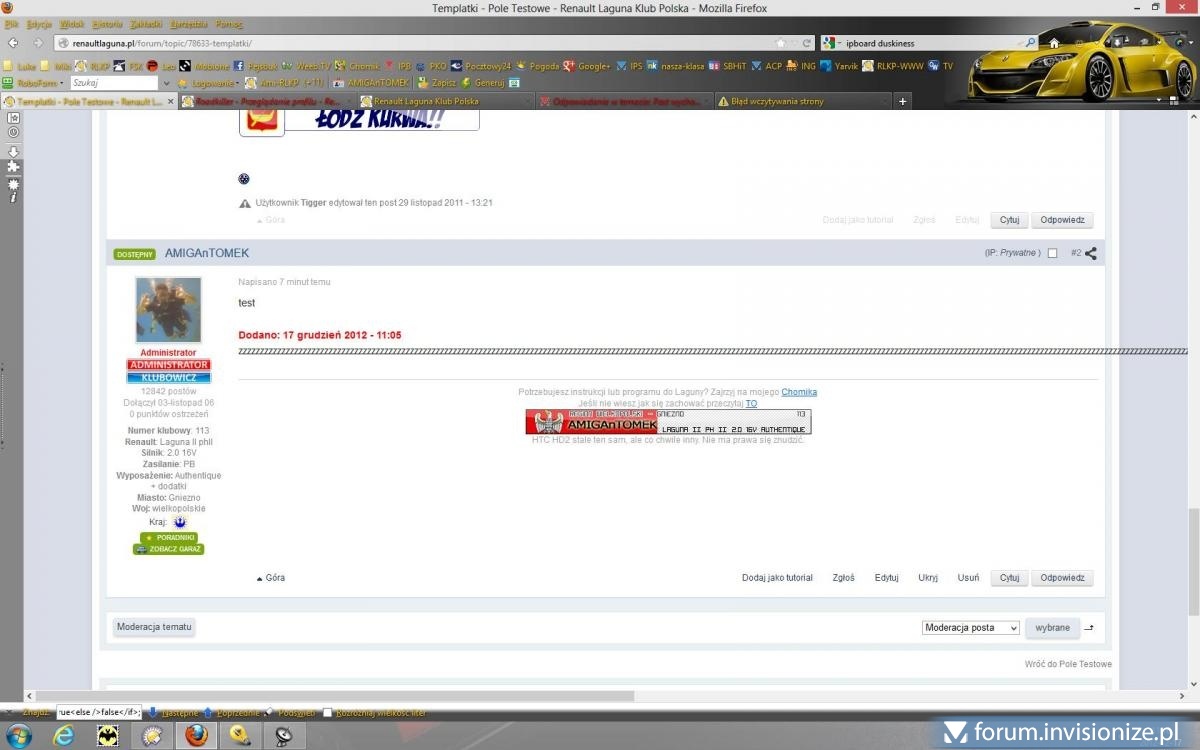Click the horizontal scrollbar thumb
The height and width of the screenshot is (750, 1200).
[335, 696]
